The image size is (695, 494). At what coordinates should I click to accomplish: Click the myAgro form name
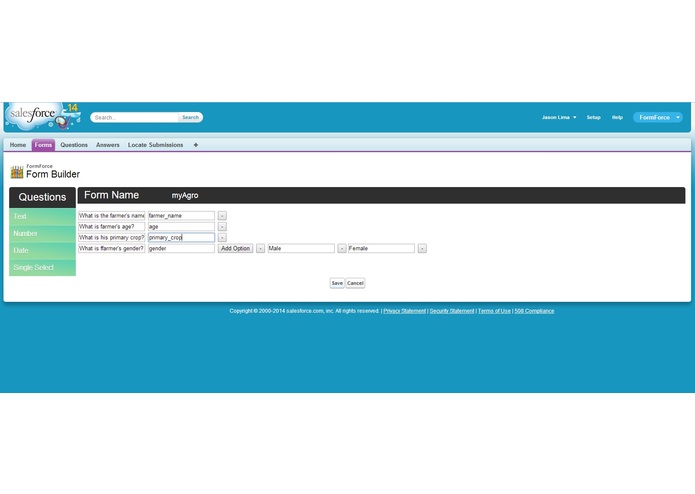pyautogui.click(x=185, y=195)
